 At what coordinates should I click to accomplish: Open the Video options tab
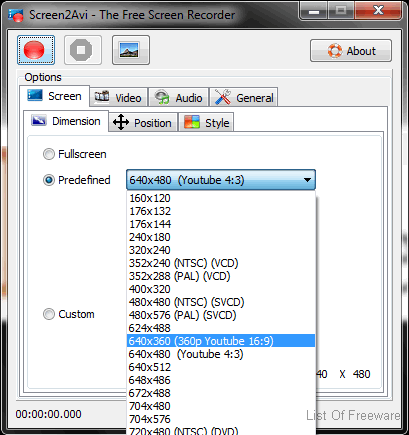119,98
